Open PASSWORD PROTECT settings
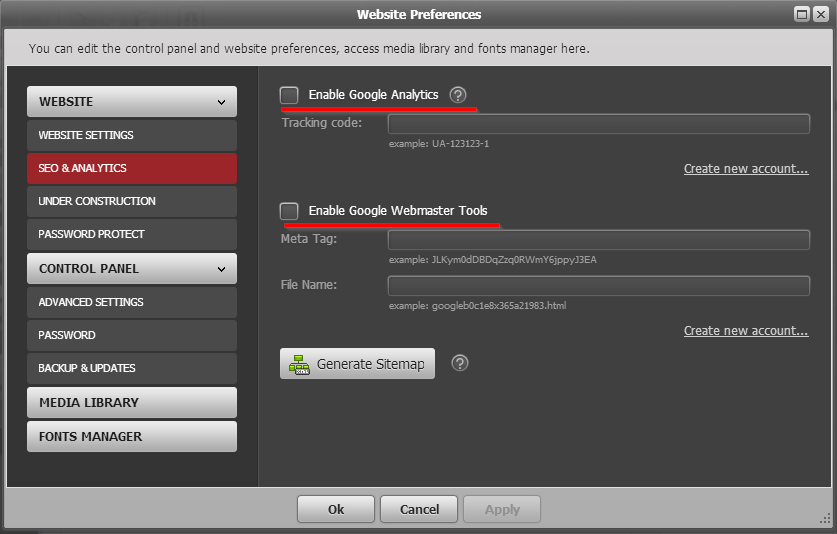 click(x=132, y=234)
